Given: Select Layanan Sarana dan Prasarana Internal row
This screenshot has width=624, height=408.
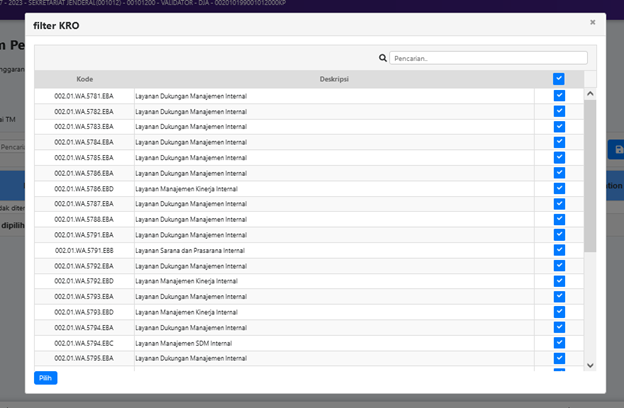Looking at the screenshot, I should pos(190,250).
